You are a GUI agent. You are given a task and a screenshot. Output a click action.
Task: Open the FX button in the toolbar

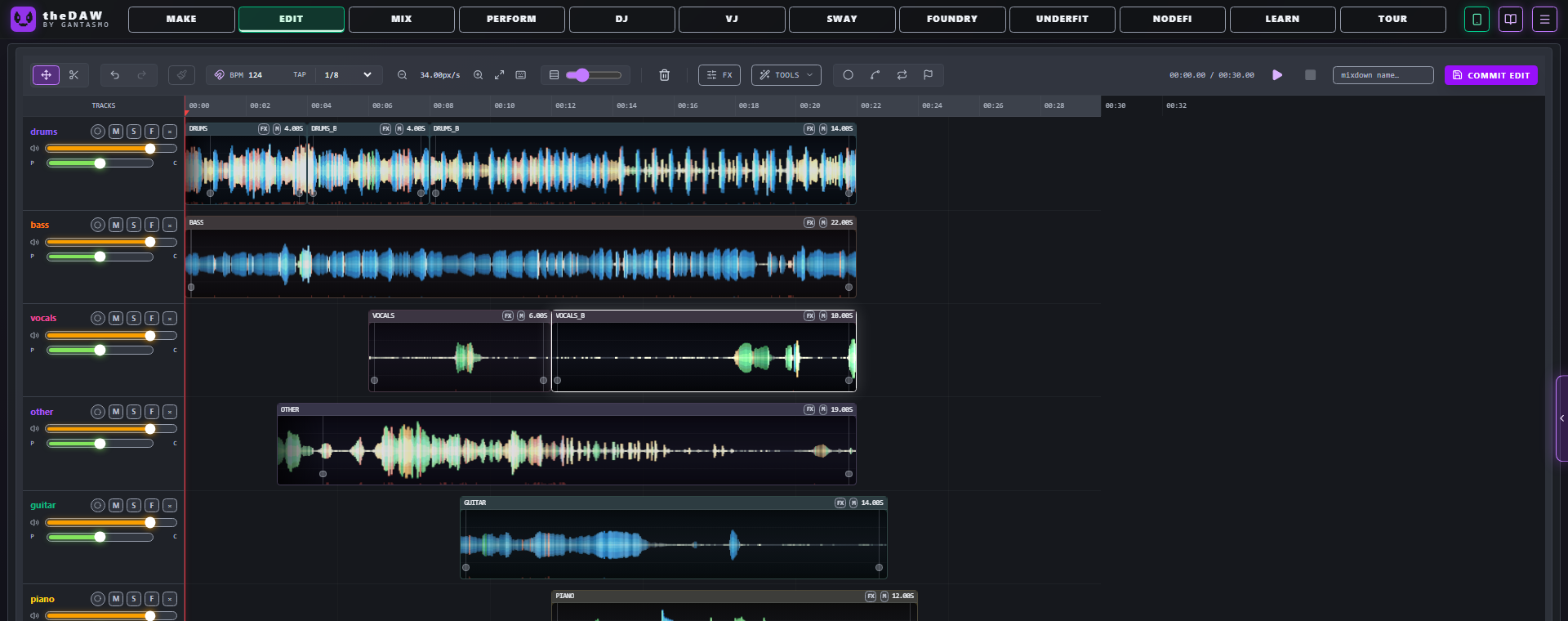(719, 75)
